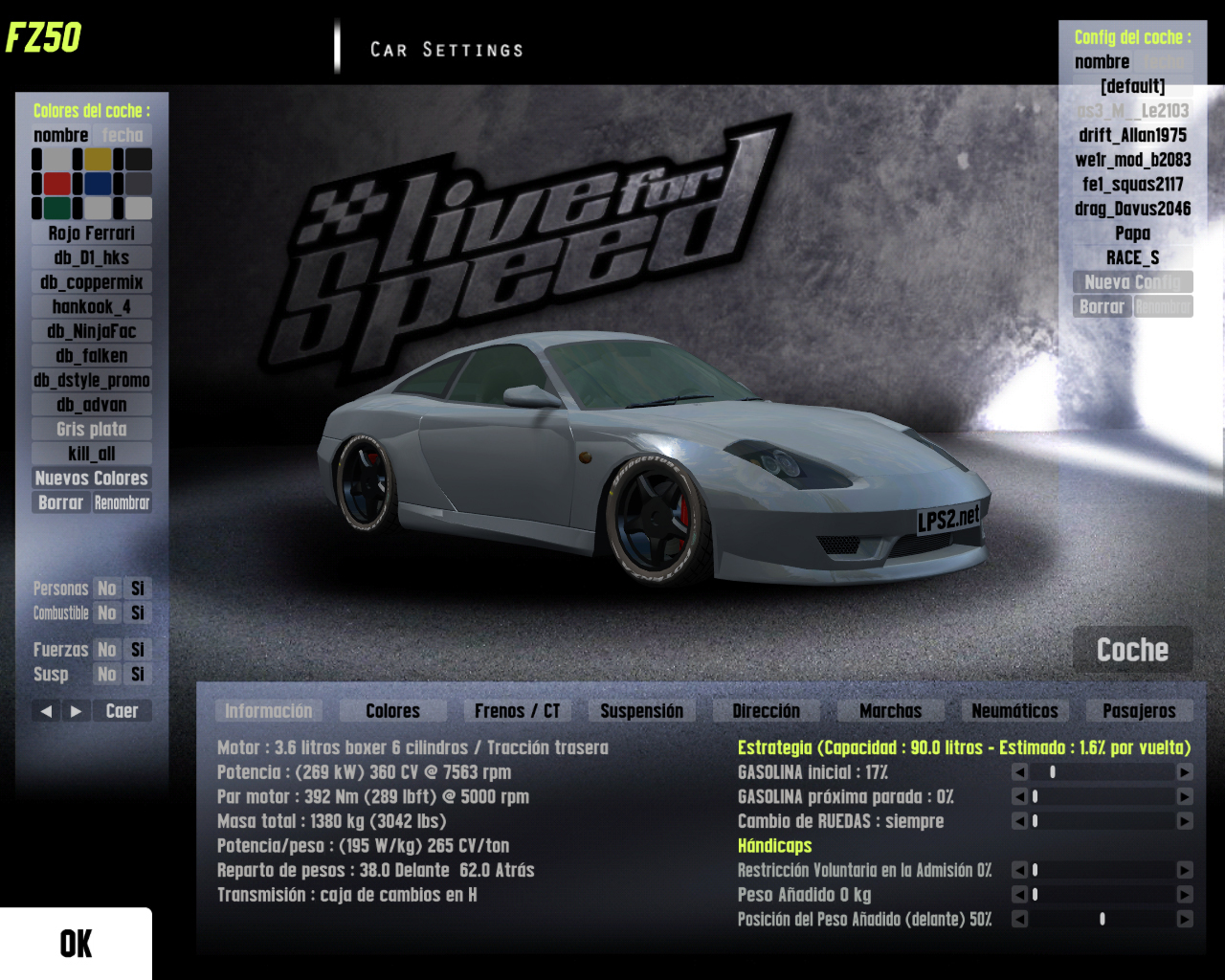Select the RACE_S car config
1225x980 pixels.
[x=1133, y=258]
